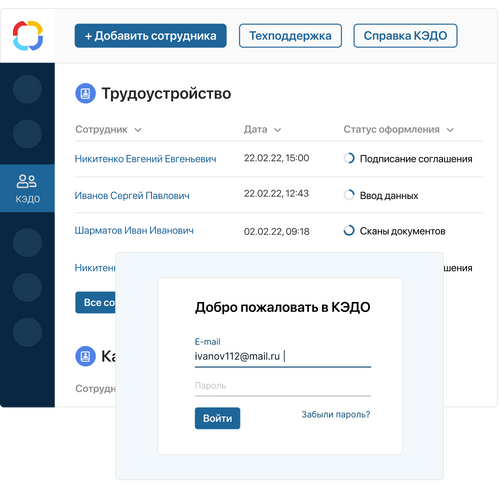500x488 pixels.
Task: Open Техподдержка support button
Action: pos(290,36)
